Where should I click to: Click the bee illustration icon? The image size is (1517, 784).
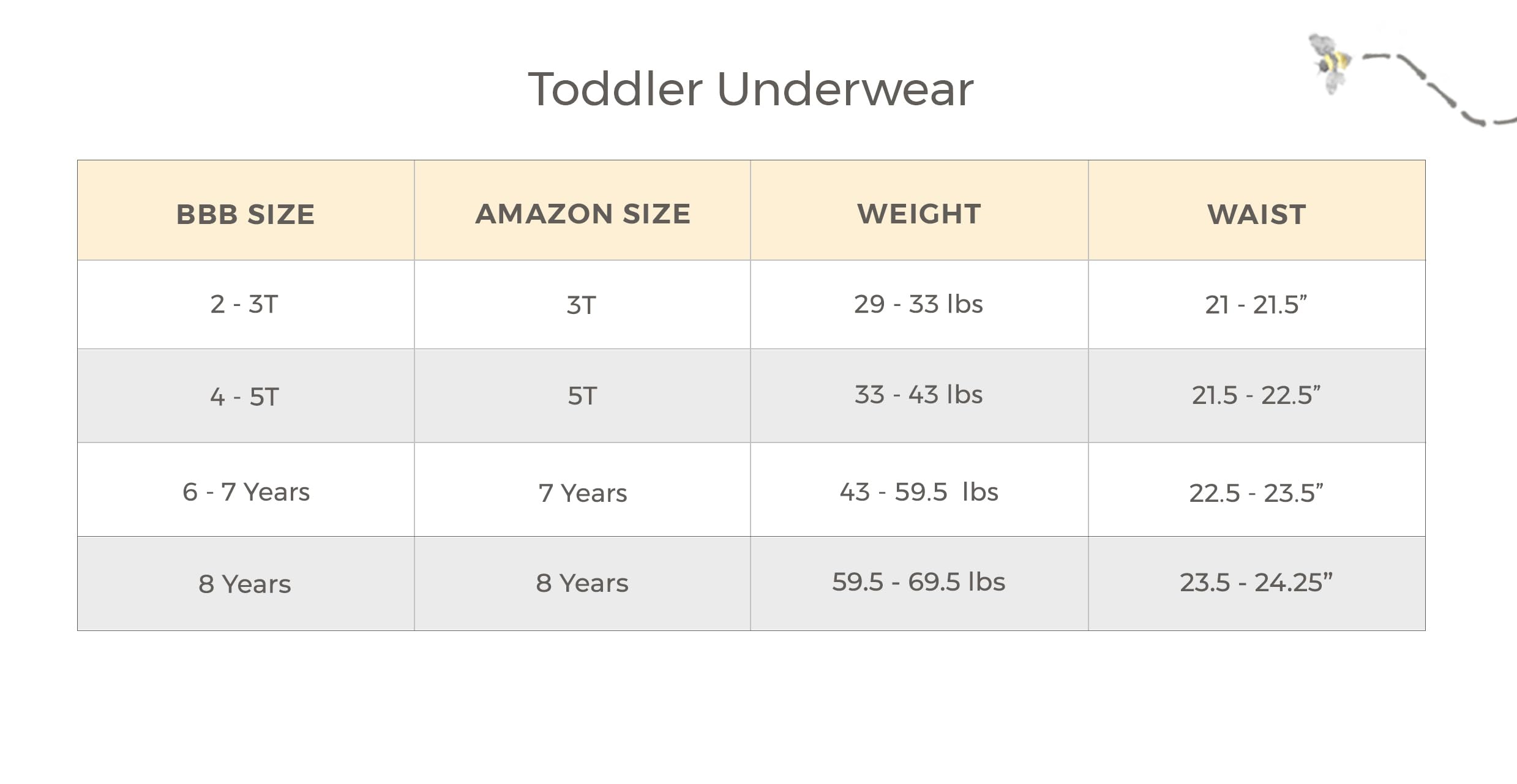tap(1330, 64)
